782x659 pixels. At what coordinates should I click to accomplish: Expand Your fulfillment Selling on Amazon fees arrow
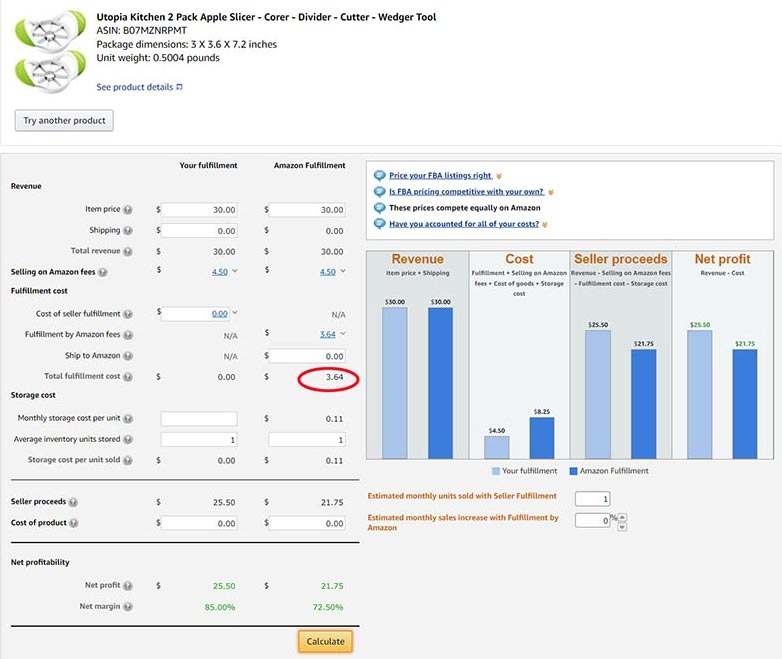[235, 271]
